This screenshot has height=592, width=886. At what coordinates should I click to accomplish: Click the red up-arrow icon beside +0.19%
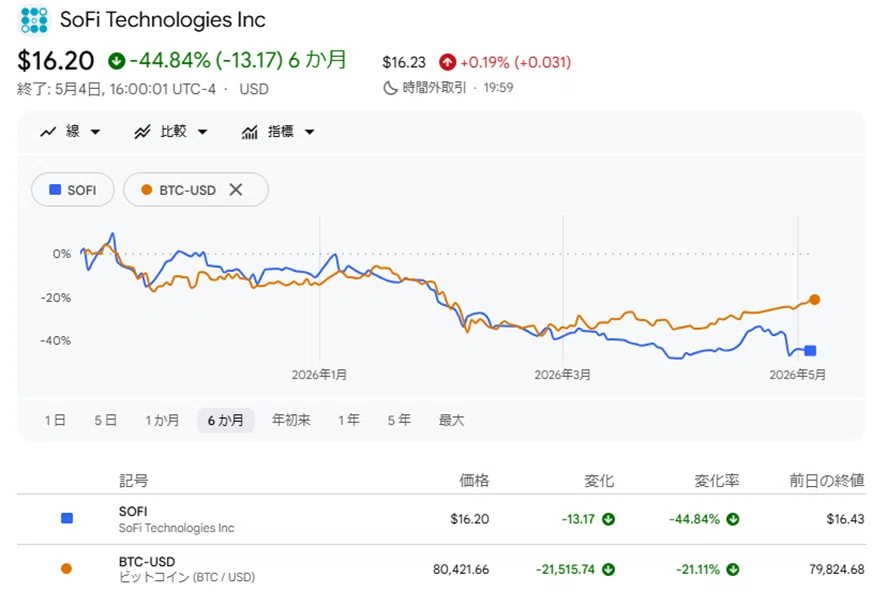pos(448,62)
